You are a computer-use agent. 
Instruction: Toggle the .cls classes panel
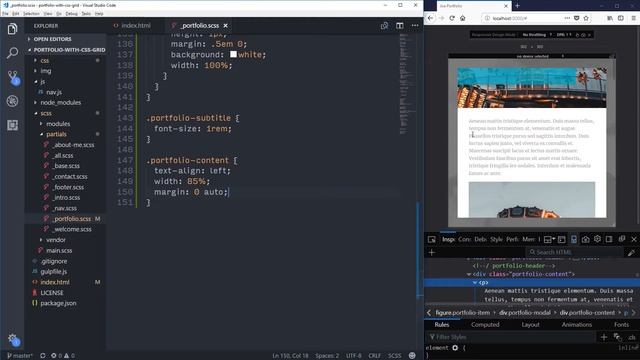631,337
